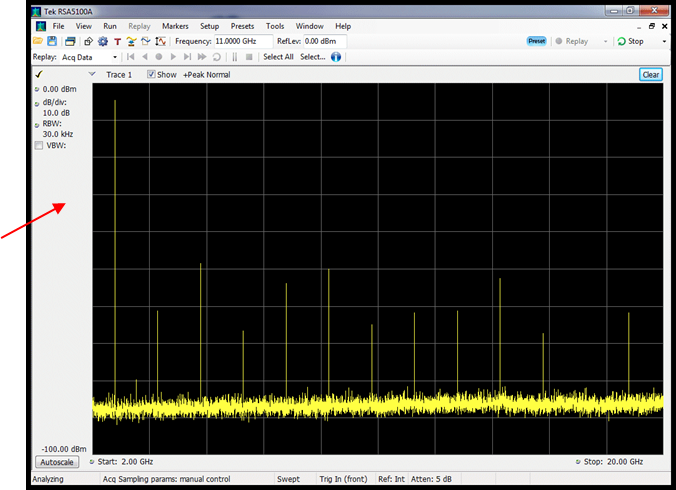
Task: Enable the VBW checkbox
Action: pos(39,146)
